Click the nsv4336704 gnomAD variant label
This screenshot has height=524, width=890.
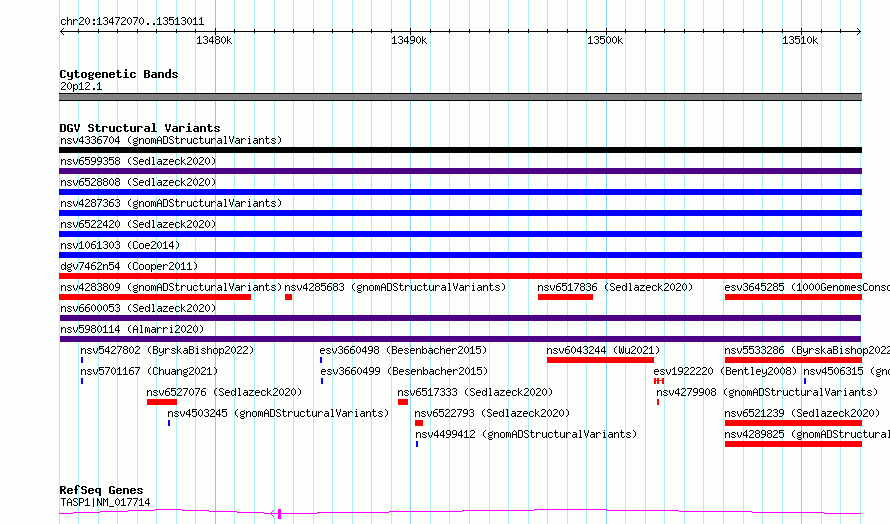[171, 140]
